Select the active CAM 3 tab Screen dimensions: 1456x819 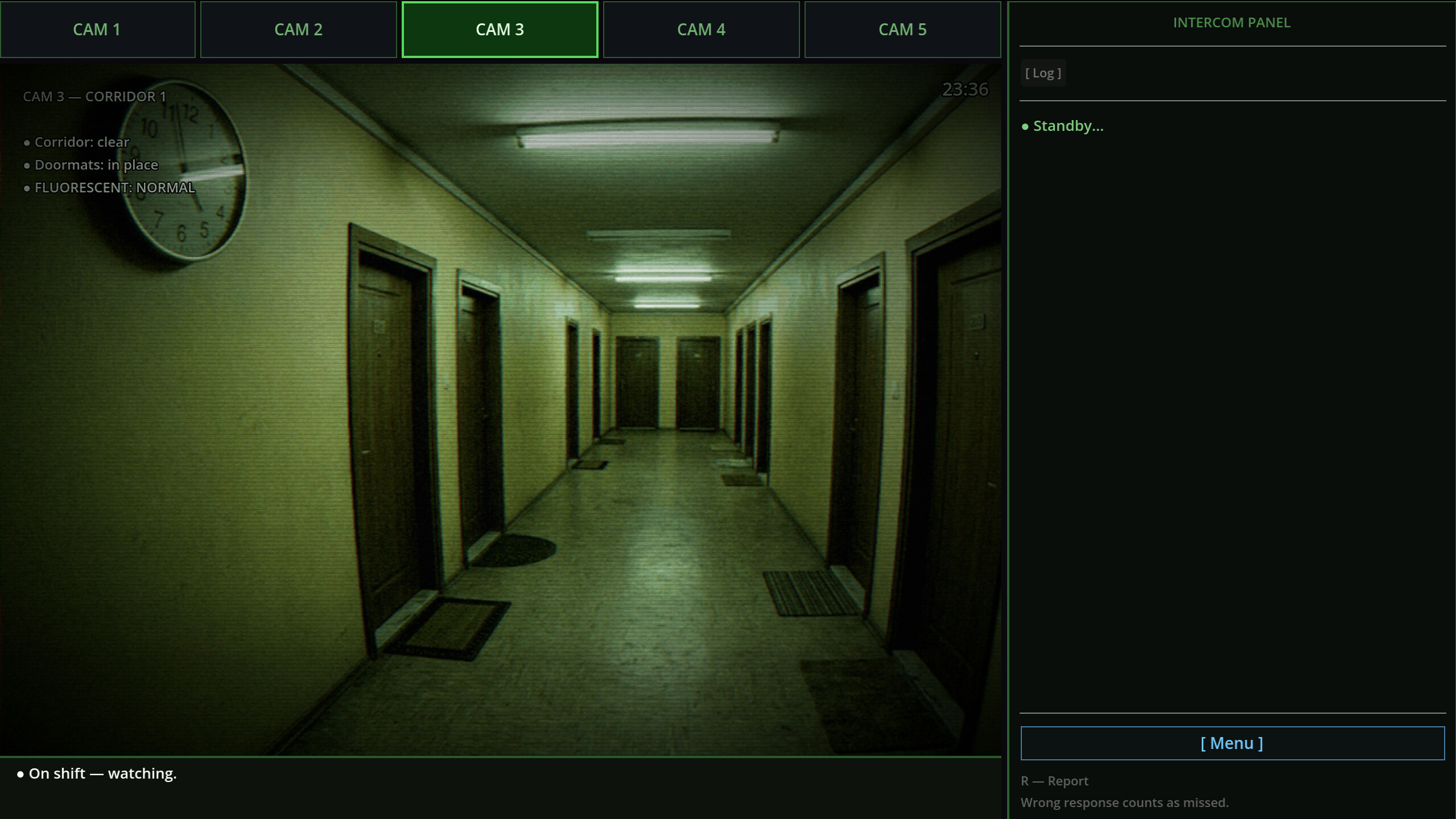point(500,30)
